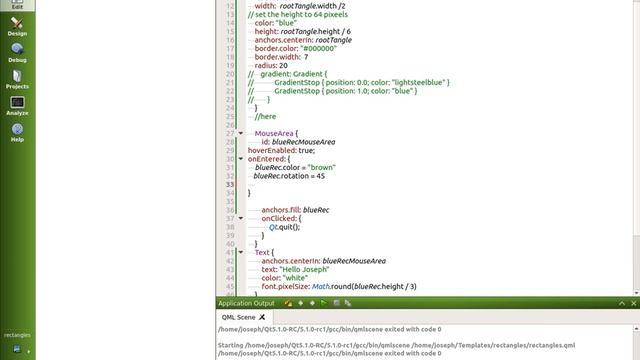The image size is (640, 360).
Task: Close the QML Scene tab
Action: pyautogui.click(x=262, y=317)
